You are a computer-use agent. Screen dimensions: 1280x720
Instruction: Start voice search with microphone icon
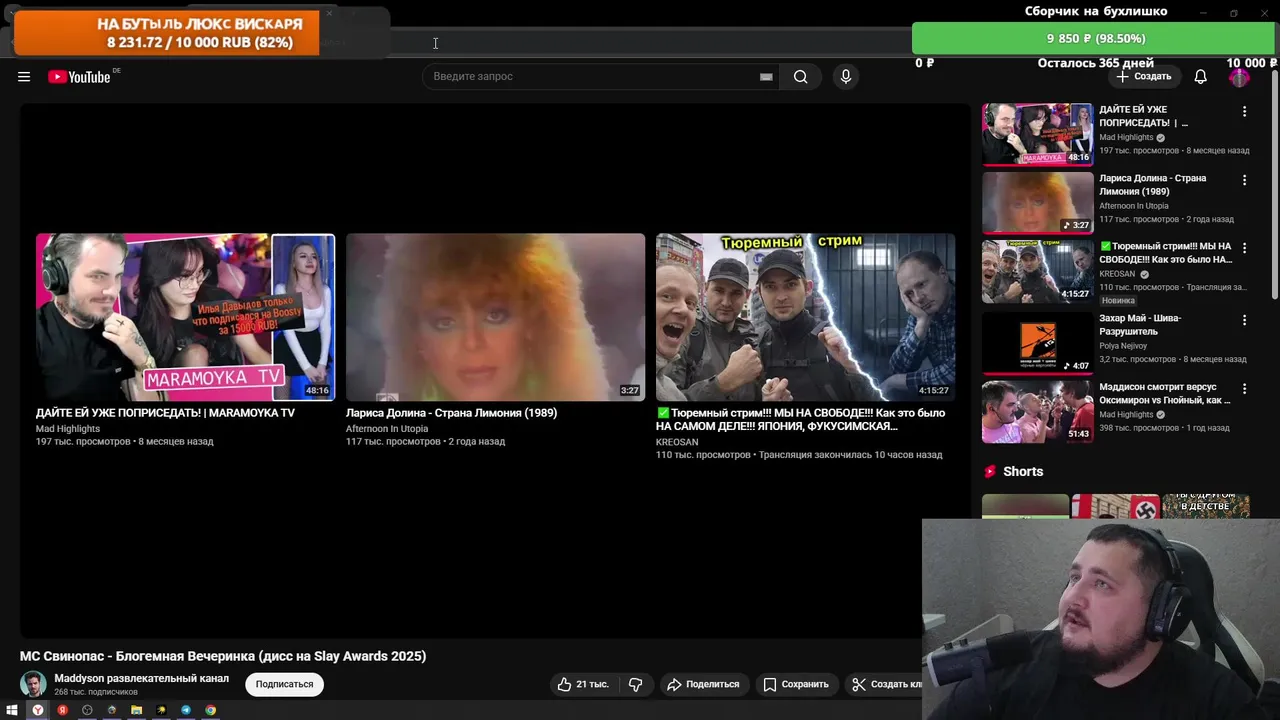pyautogui.click(x=846, y=77)
